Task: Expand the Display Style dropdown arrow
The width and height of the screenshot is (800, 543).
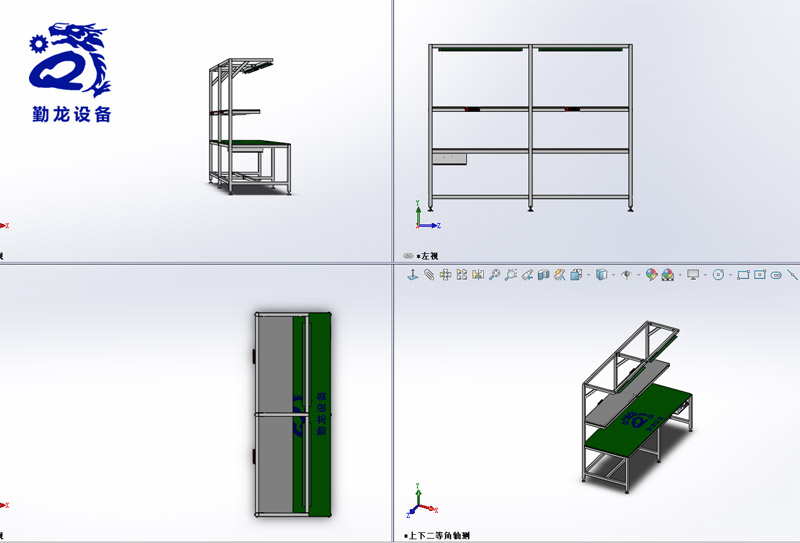Action: [613, 274]
